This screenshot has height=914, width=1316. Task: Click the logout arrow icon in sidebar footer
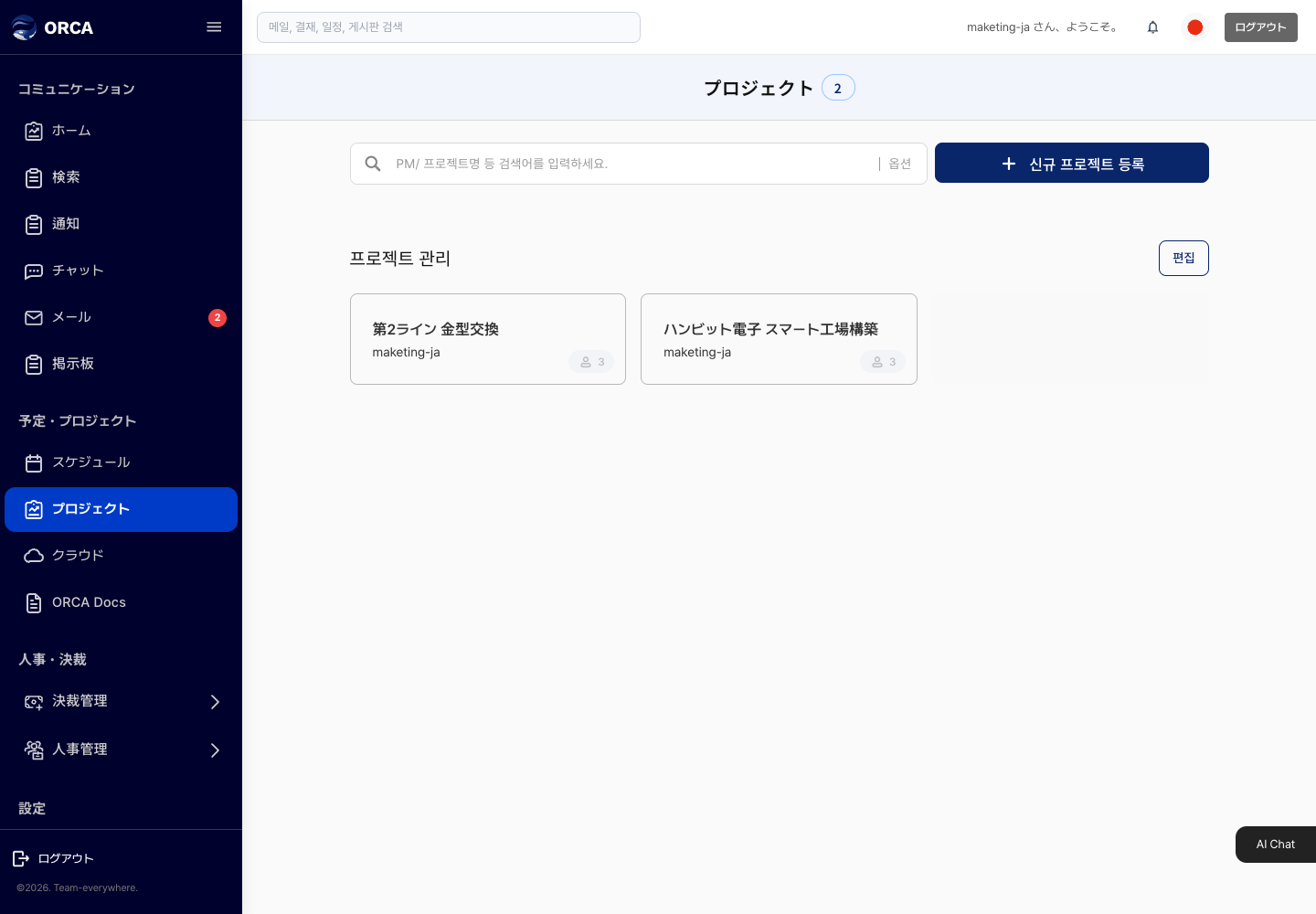click(21, 858)
